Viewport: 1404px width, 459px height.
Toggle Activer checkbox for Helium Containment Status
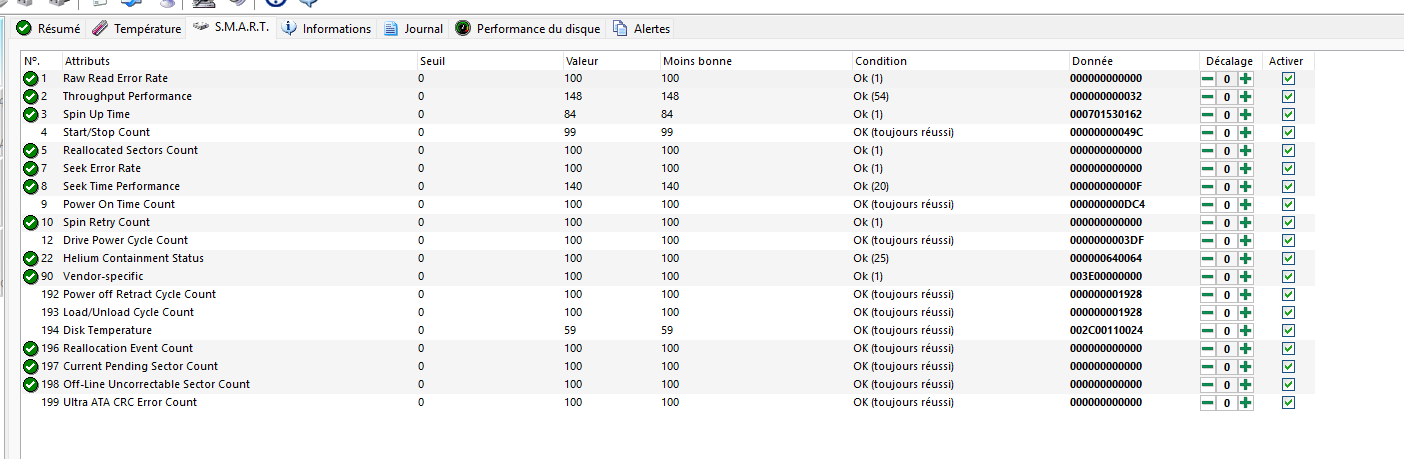[x=1288, y=259]
